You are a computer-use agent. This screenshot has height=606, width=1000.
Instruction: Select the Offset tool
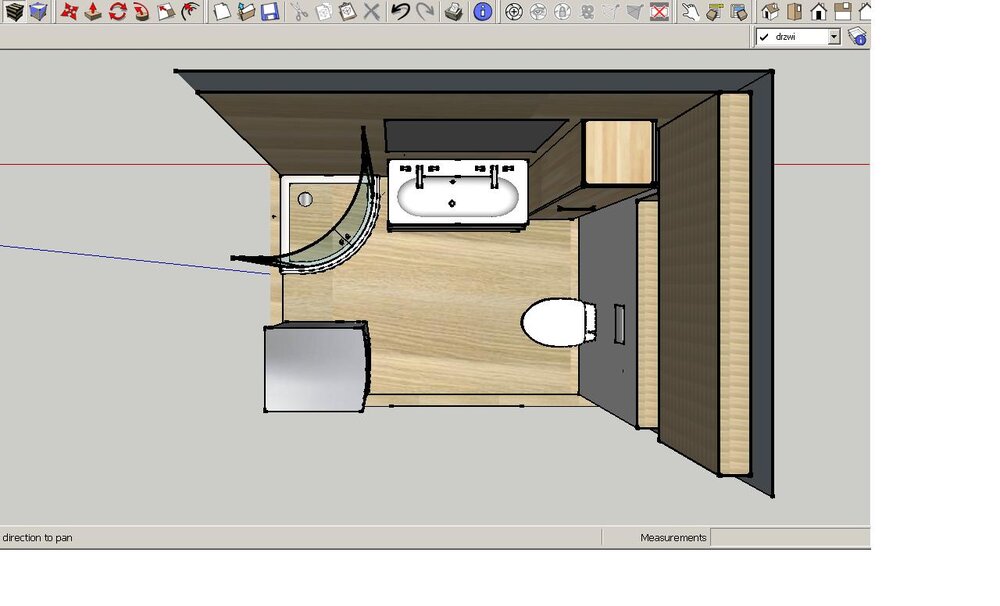[189, 12]
